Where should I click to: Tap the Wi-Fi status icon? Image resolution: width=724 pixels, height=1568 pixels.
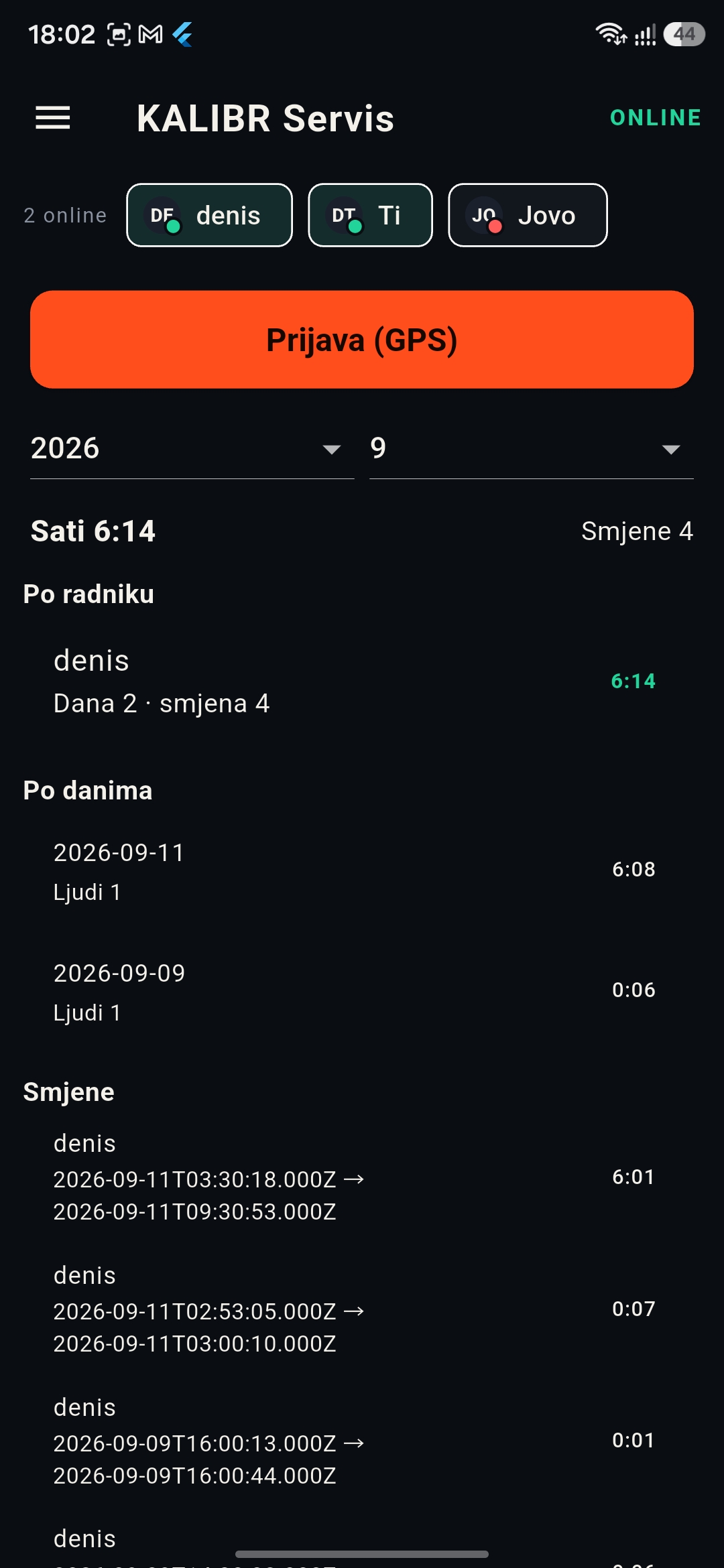(x=611, y=34)
